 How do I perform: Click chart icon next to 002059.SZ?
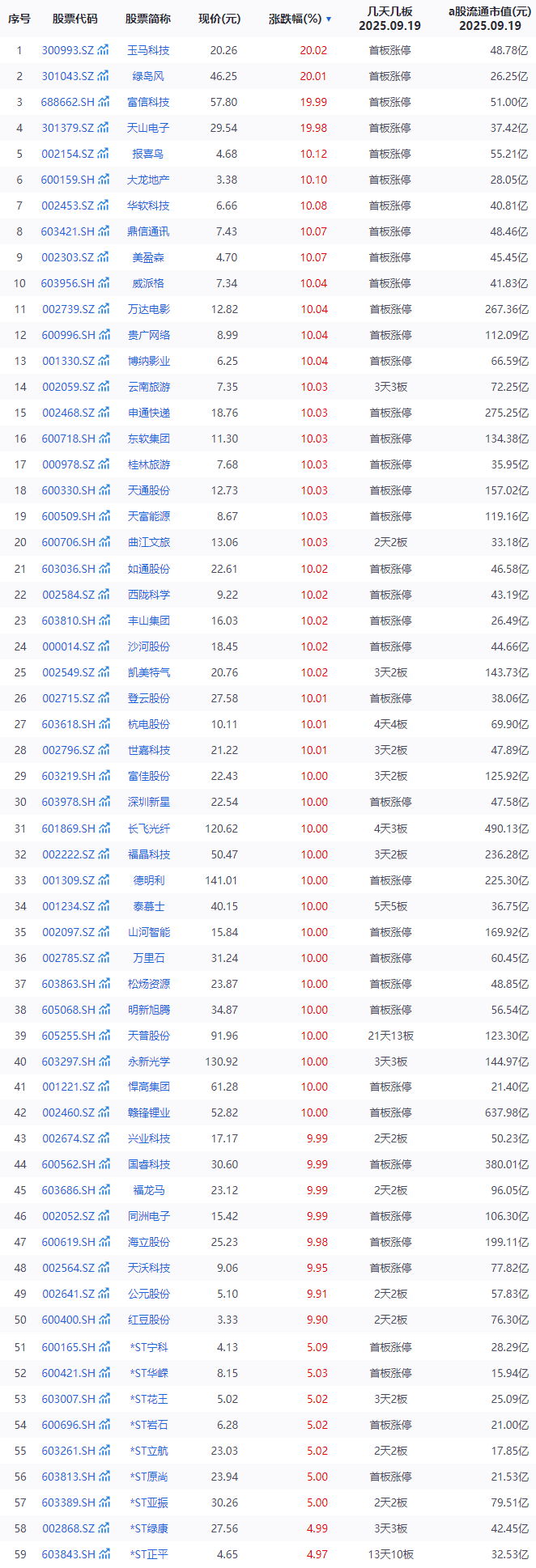tap(104, 387)
